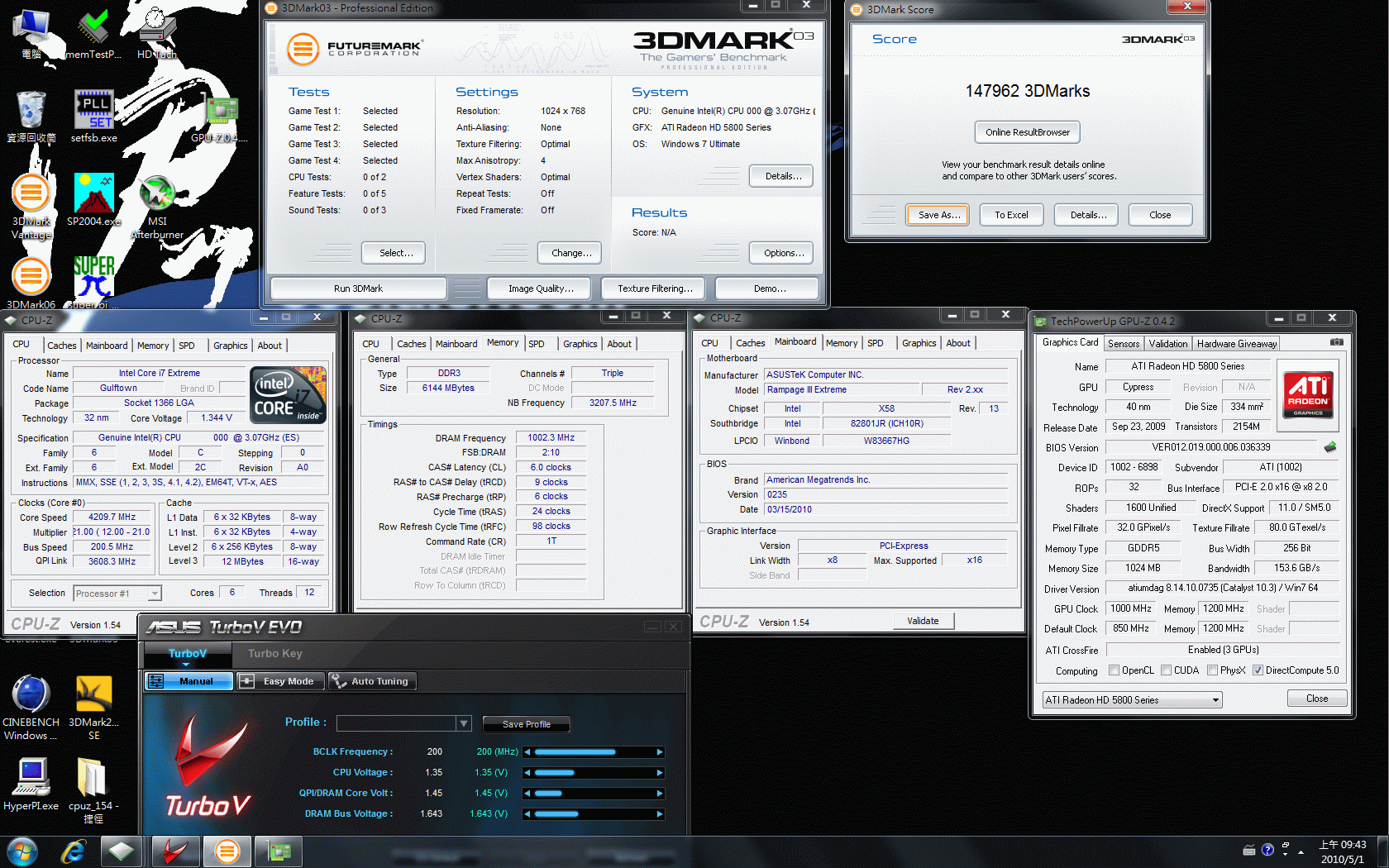
Task: Click Validate in the CPU-Z mainboard window
Action: pyautogui.click(x=922, y=621)
